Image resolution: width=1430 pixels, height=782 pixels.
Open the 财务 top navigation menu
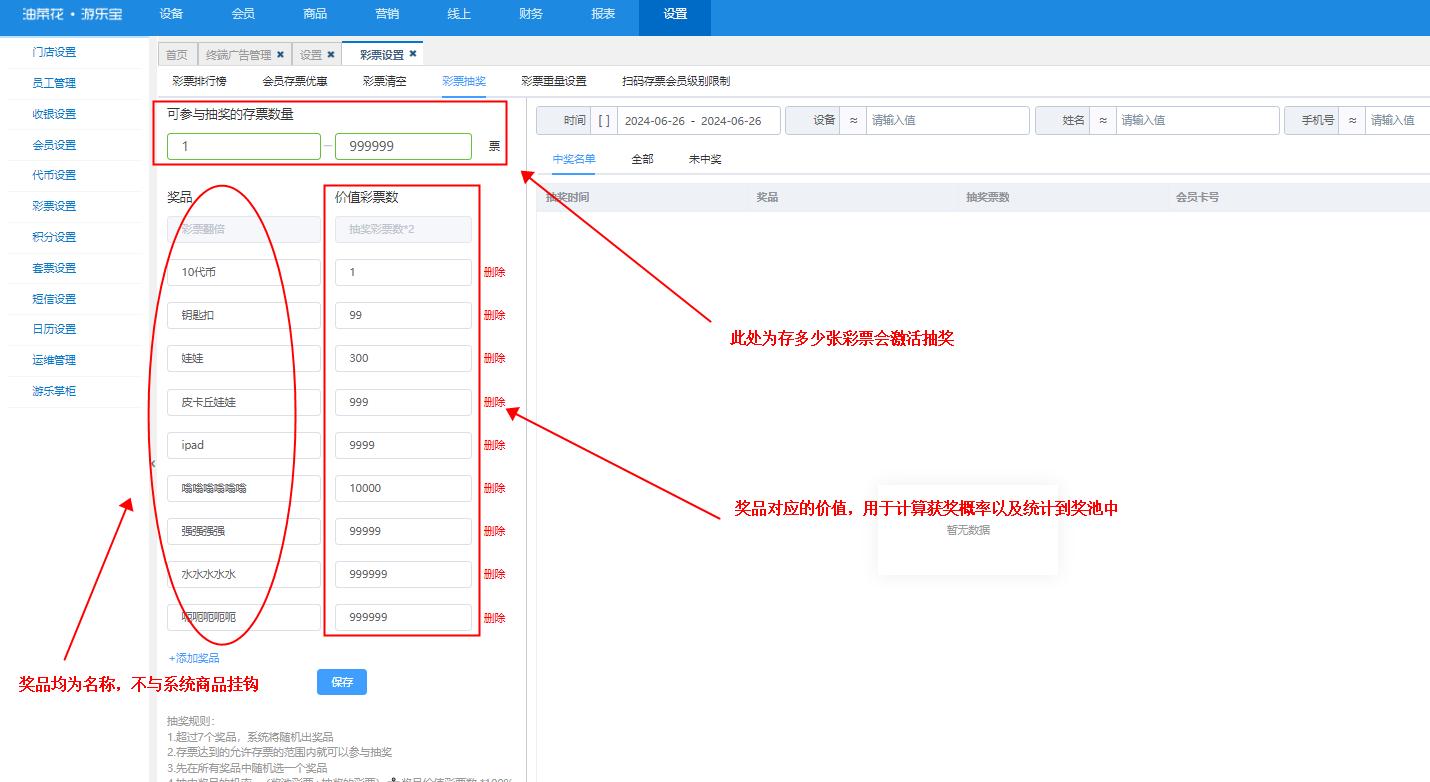tap(531, 14)
